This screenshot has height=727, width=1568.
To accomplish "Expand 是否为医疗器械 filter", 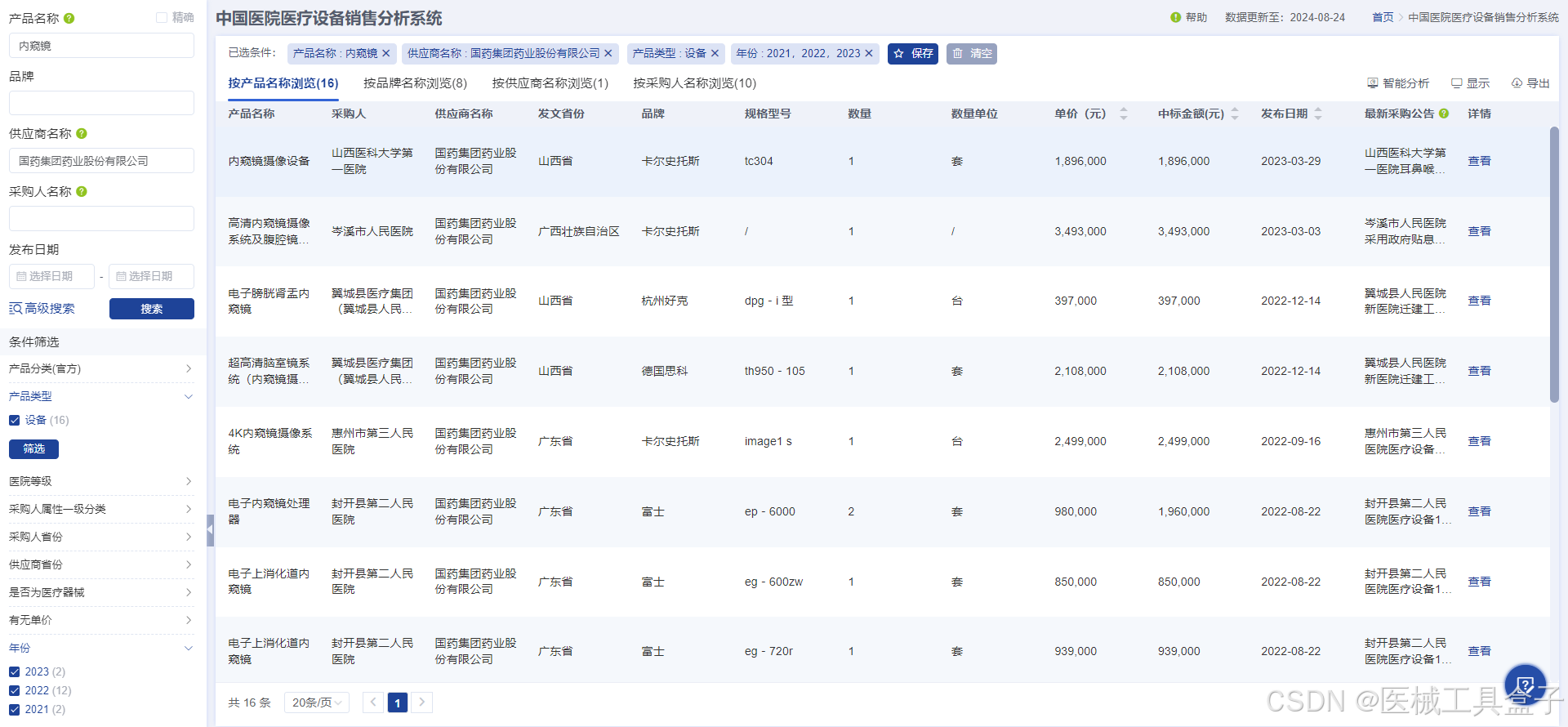I will click(101, 592).
